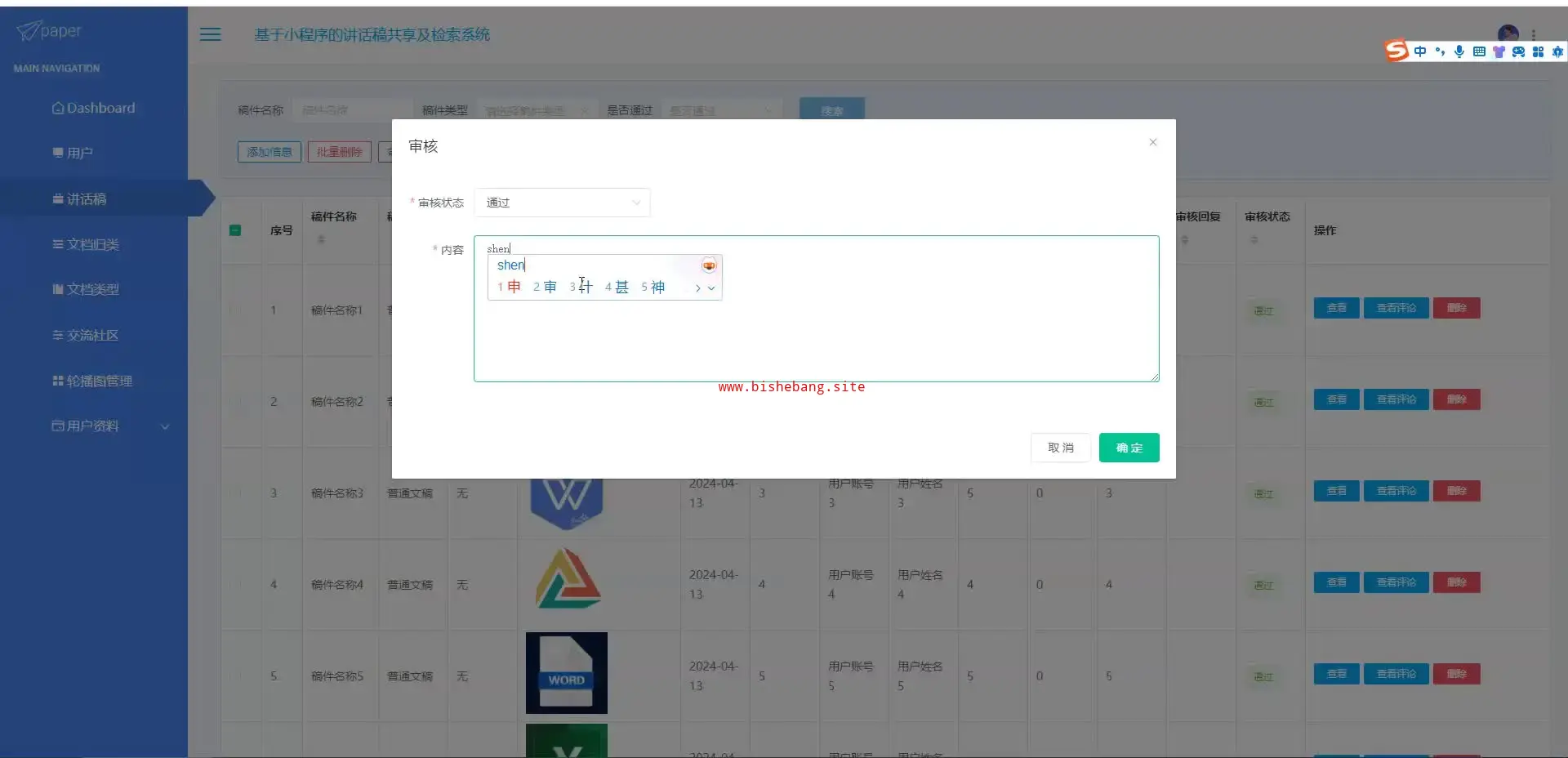This screenshot has height=758, width=1568.
Task: Click the Sogou input method logo
Action: click(1396, 51)
